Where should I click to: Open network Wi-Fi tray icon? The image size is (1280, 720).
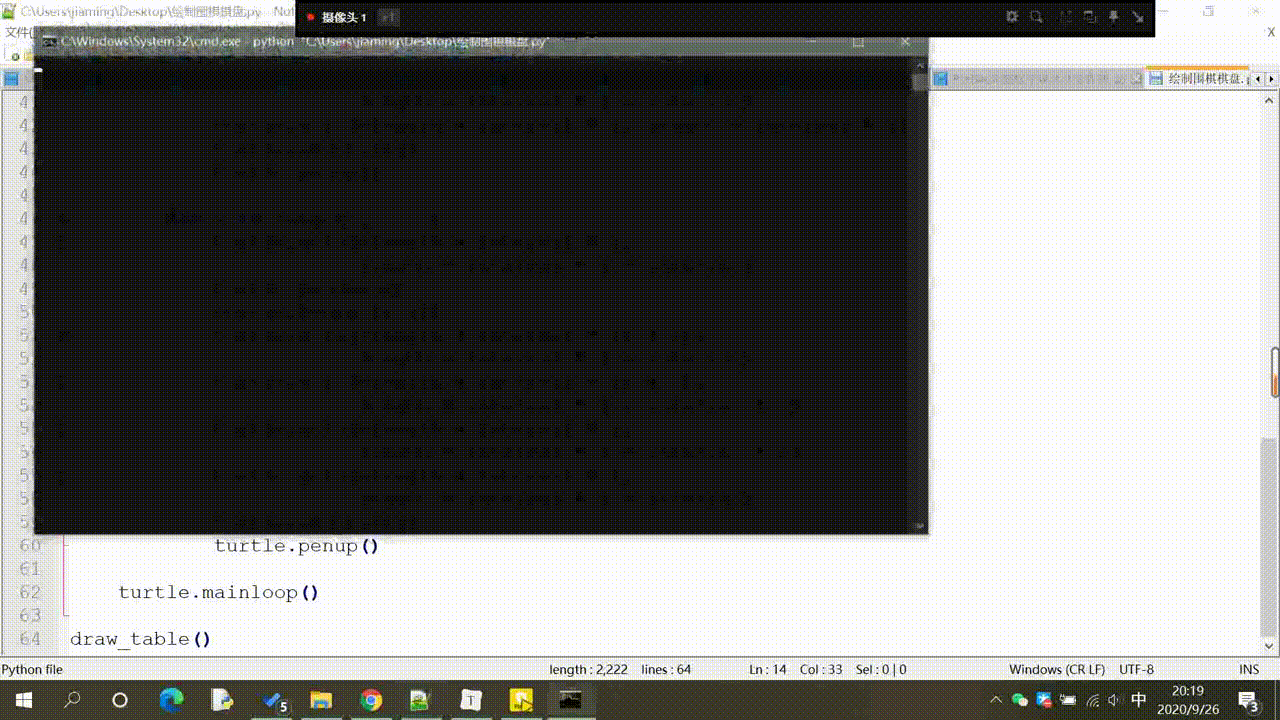[x=1093, y=700]
